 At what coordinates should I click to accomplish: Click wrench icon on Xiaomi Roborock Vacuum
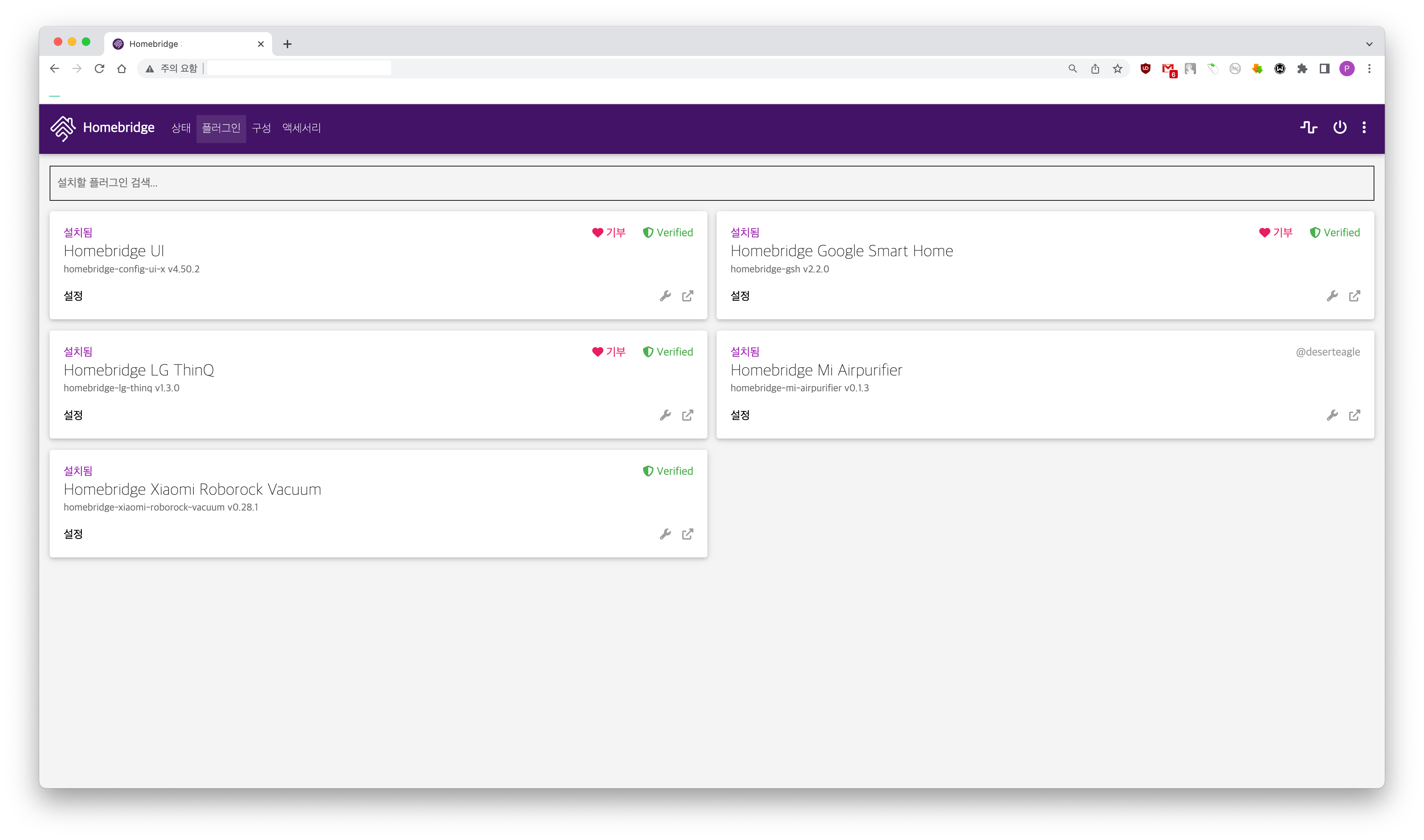click(665, 534)
